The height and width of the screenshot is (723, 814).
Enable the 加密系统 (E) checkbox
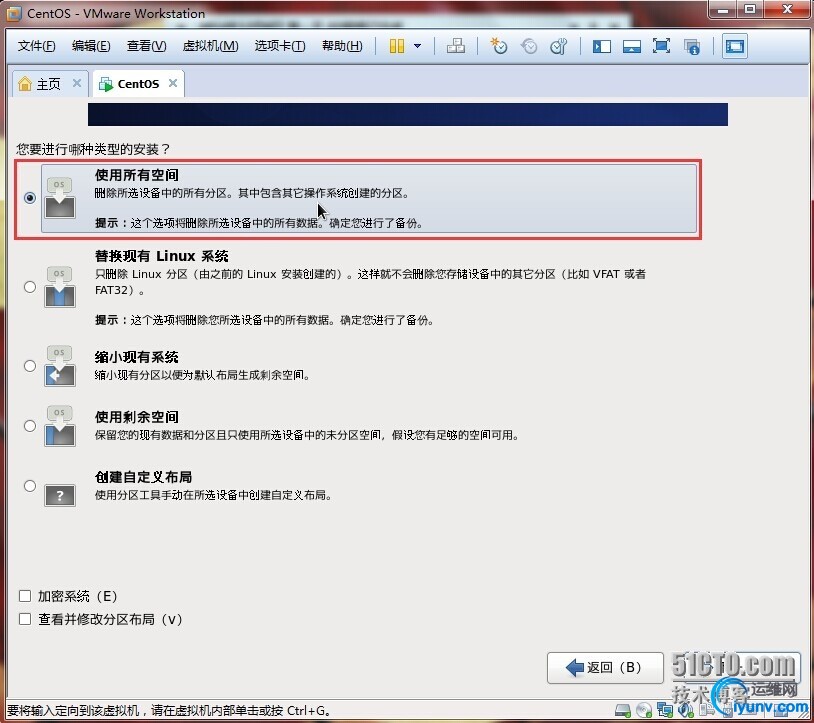(x=25, y=596)
